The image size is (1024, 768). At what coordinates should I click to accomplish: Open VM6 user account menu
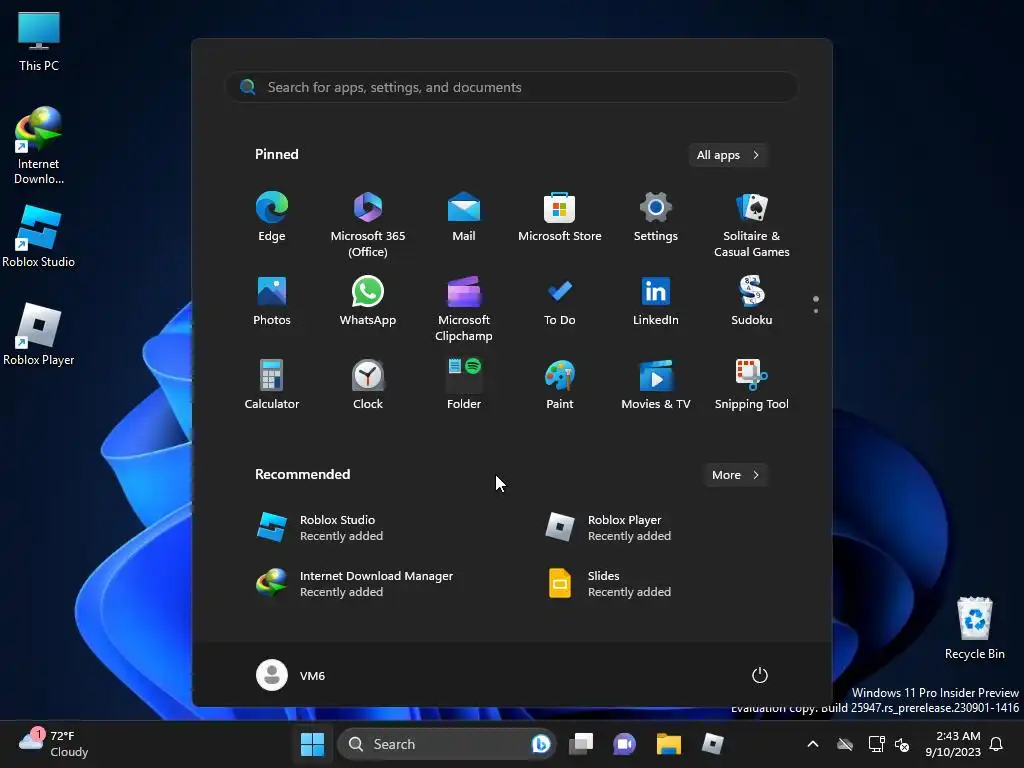291,675
